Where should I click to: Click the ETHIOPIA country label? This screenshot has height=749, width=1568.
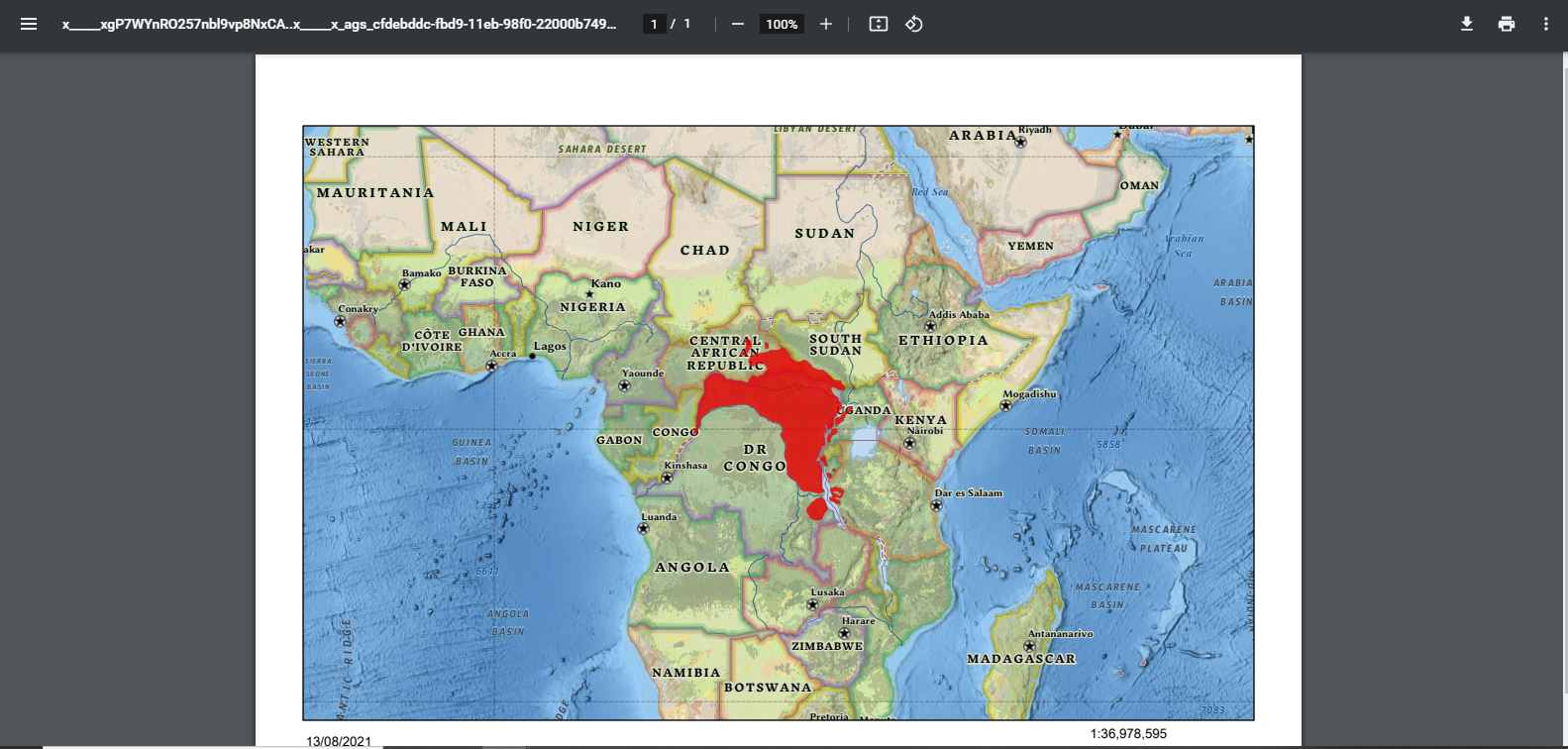[x=943, y=340]
